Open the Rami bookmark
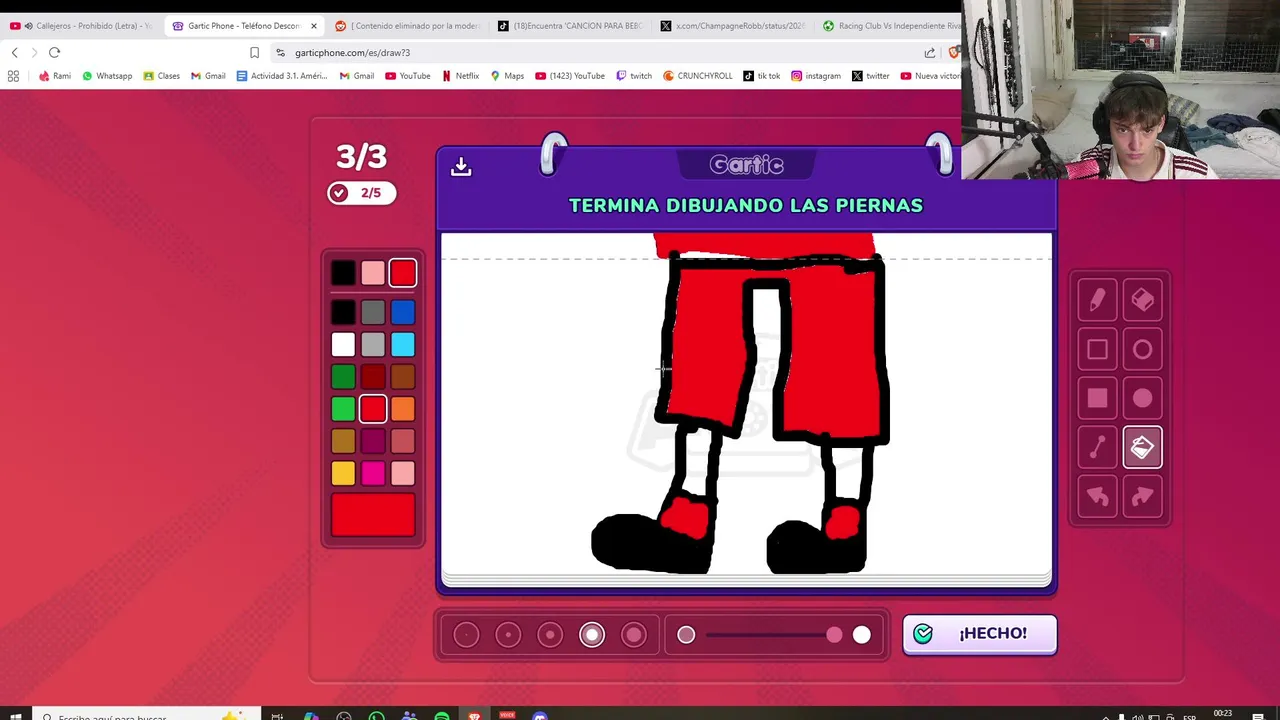This screenshot has width=1280, height=720. 54,76
